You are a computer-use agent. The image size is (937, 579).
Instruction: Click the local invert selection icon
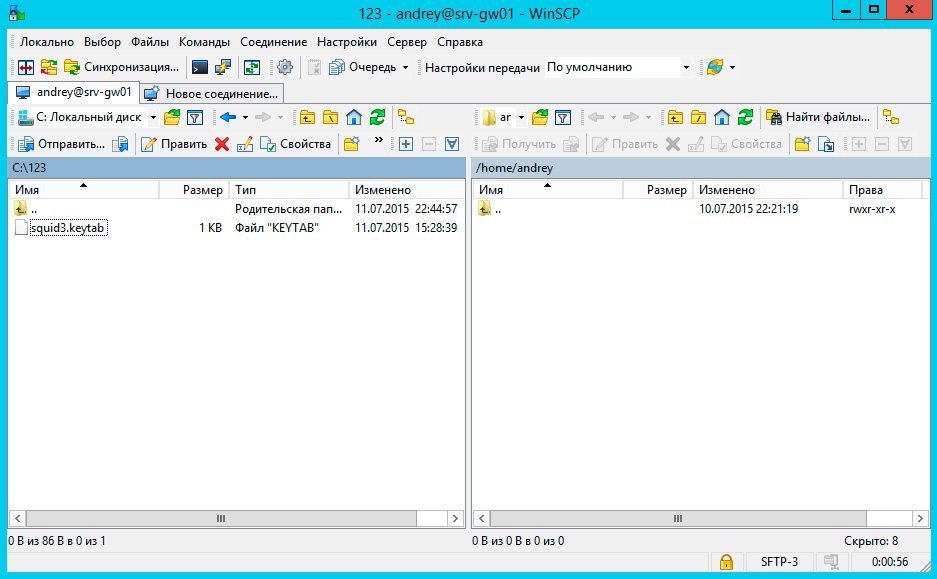452,144
